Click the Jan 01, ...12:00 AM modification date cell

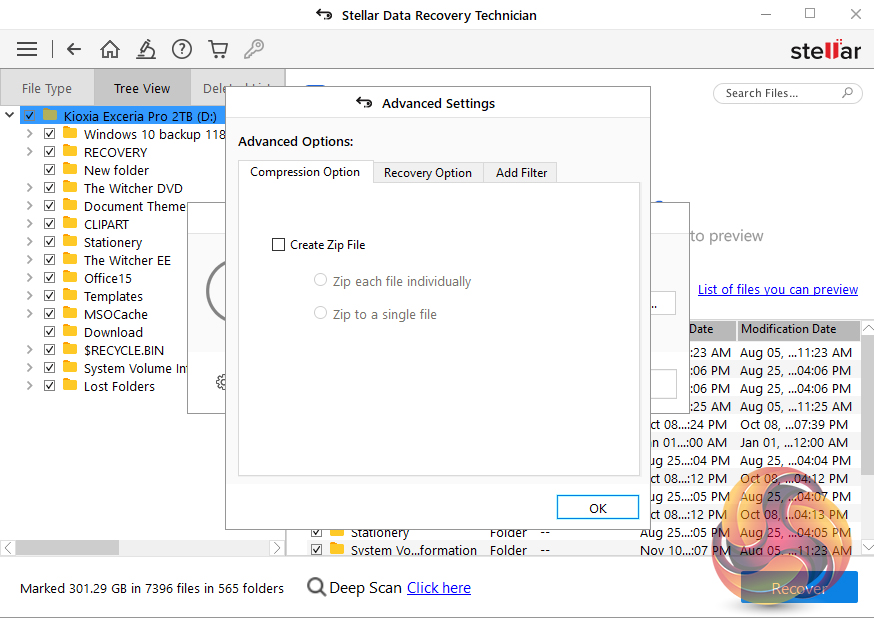pyautogui.click(x=794, y=443)
